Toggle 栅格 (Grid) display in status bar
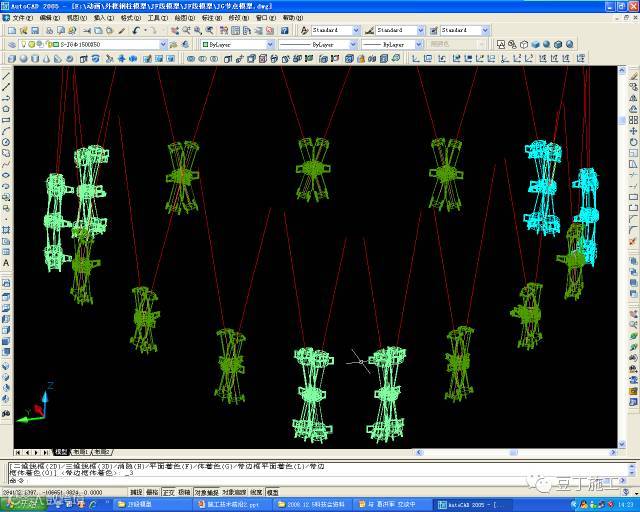 click(x=152, y=492)
